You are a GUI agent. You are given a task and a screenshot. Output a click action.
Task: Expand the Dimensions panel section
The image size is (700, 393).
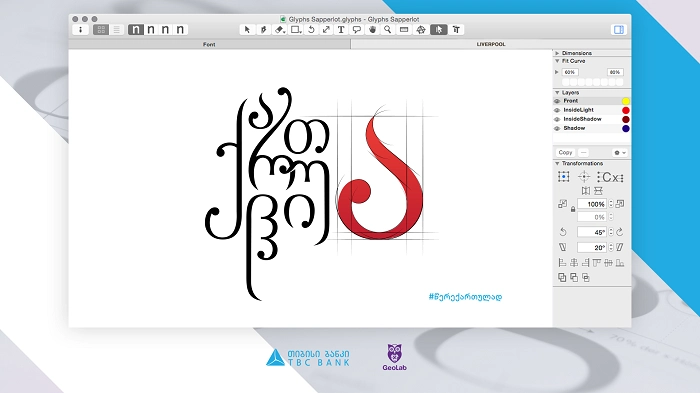(x=557, y=53)
